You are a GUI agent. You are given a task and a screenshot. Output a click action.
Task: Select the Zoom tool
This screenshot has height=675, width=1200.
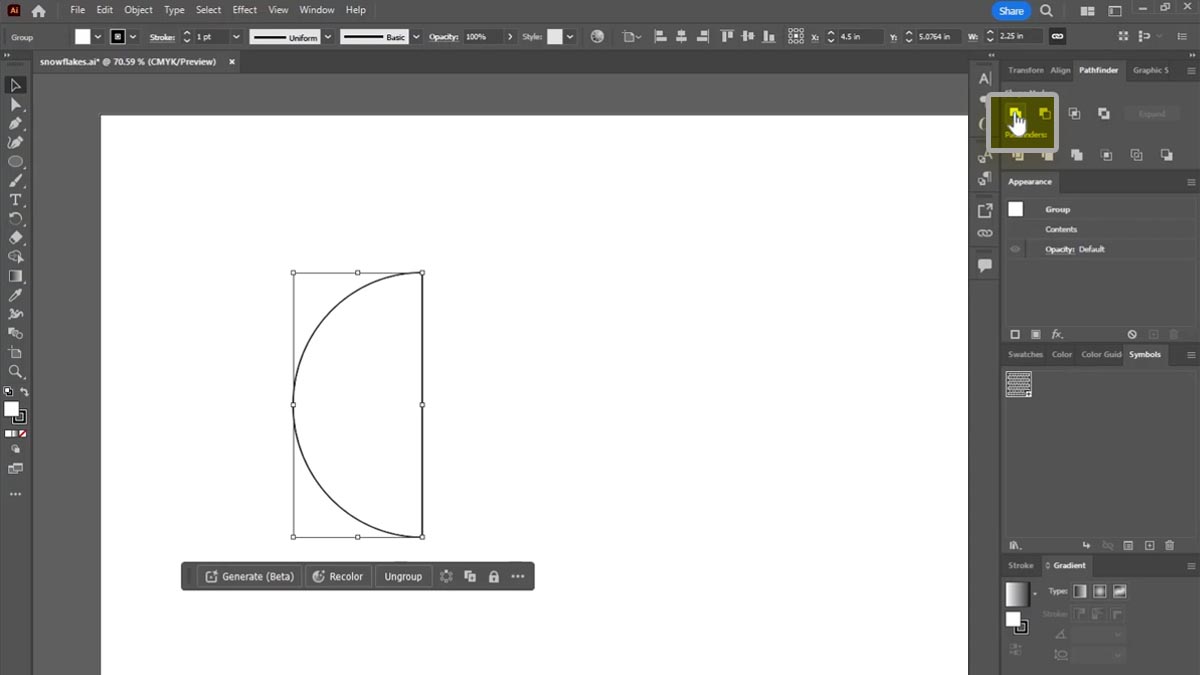15,371
